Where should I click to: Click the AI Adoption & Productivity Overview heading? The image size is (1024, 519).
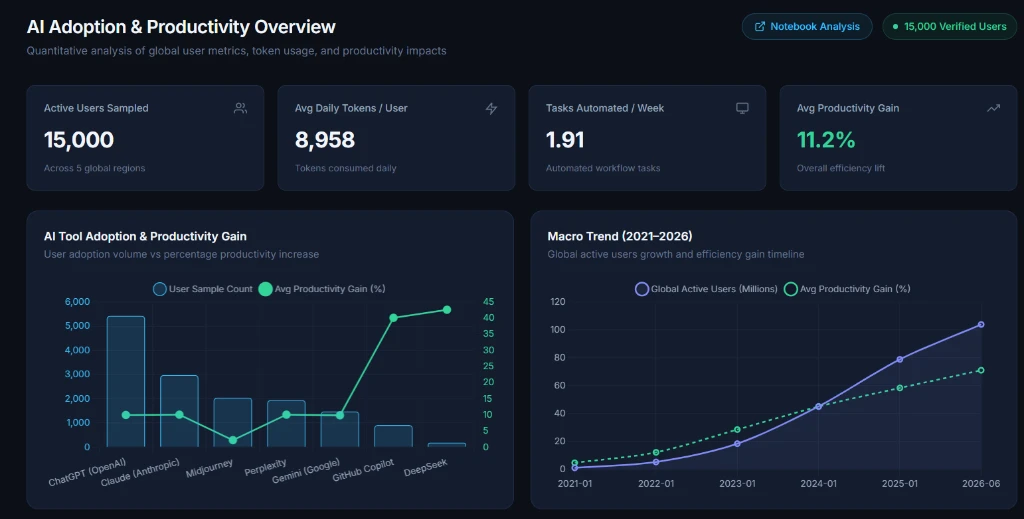tap(181, 27)
